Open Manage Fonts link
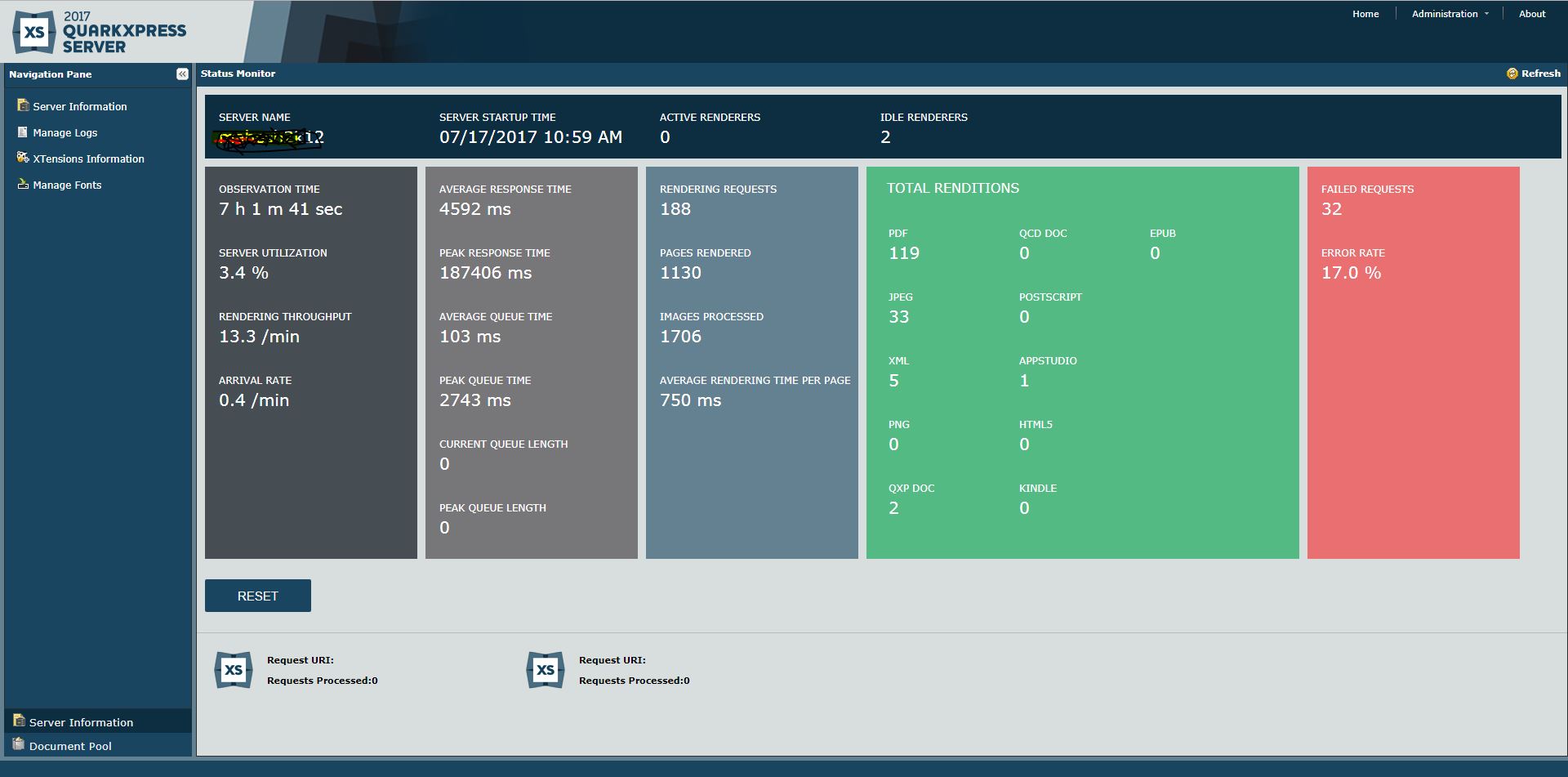The height and width of the screenshot is (777, 1568). click(67, 185)
